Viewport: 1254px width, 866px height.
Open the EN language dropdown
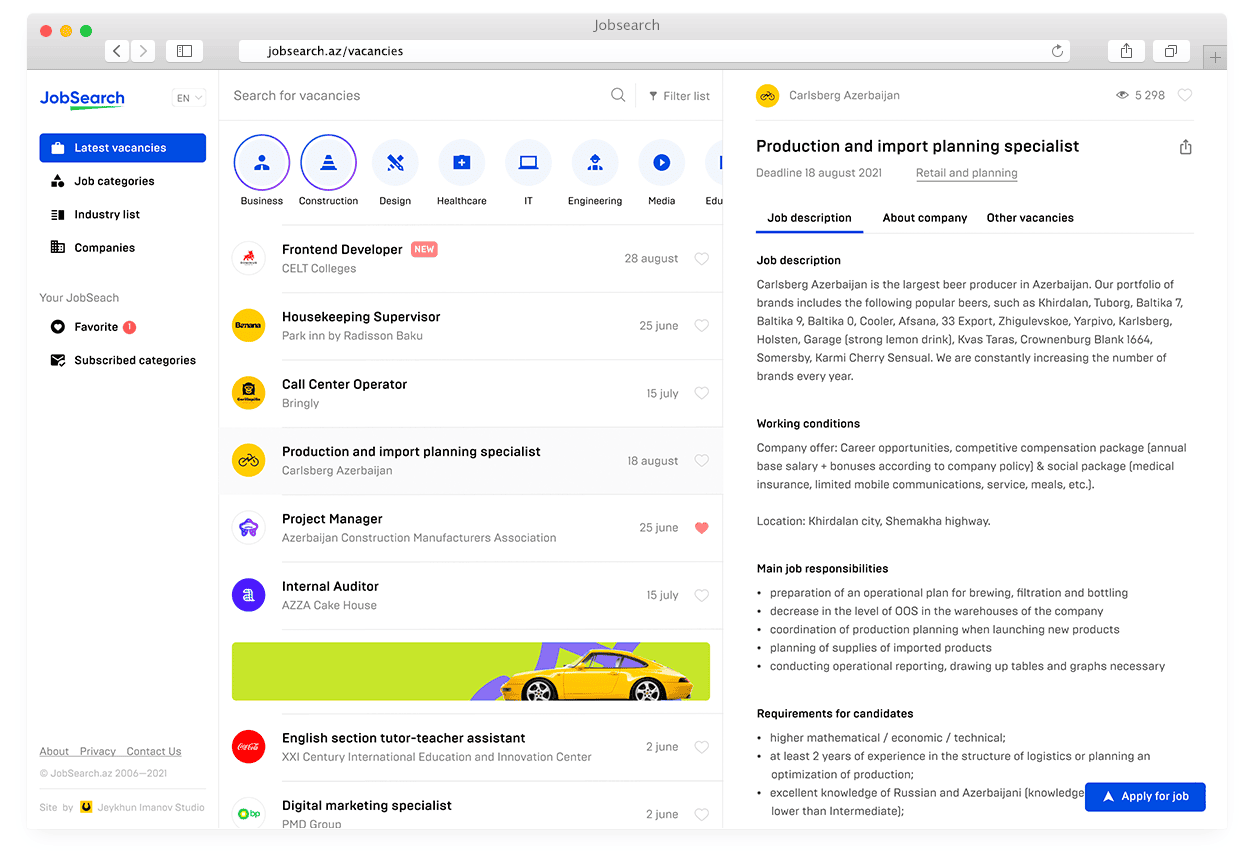(x=189, y=98)
